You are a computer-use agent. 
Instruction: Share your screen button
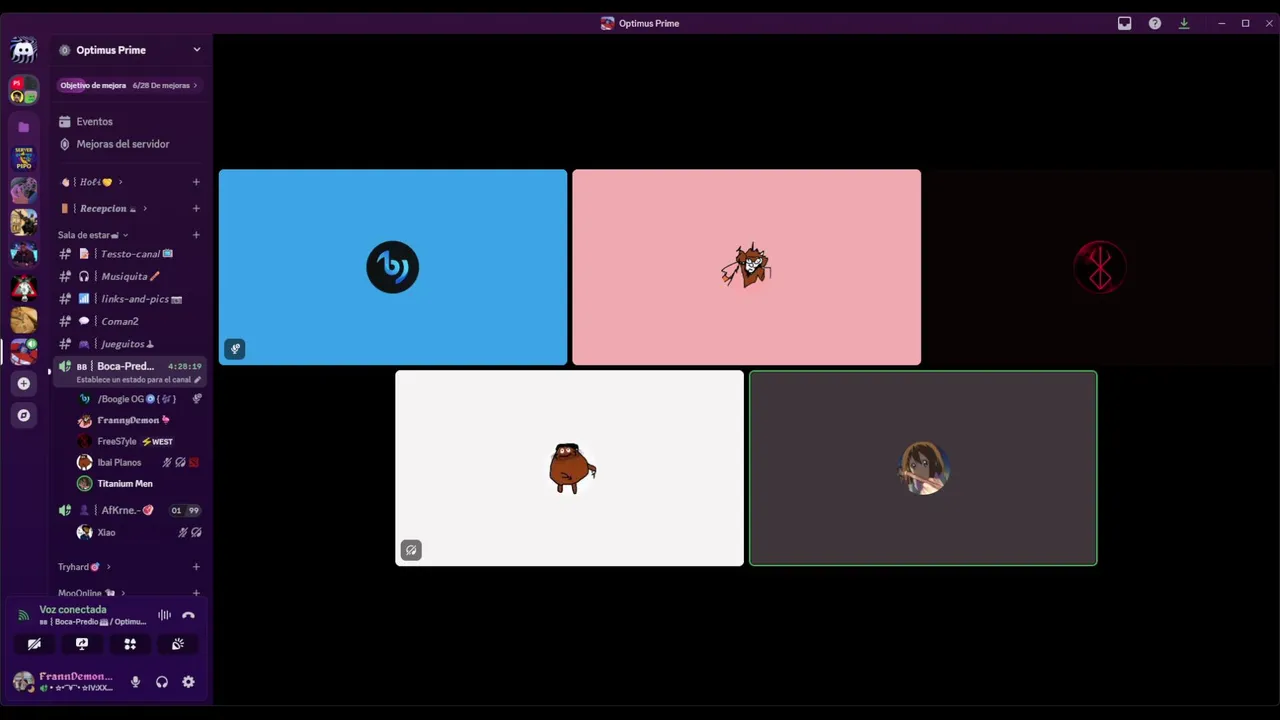[82, 644]
